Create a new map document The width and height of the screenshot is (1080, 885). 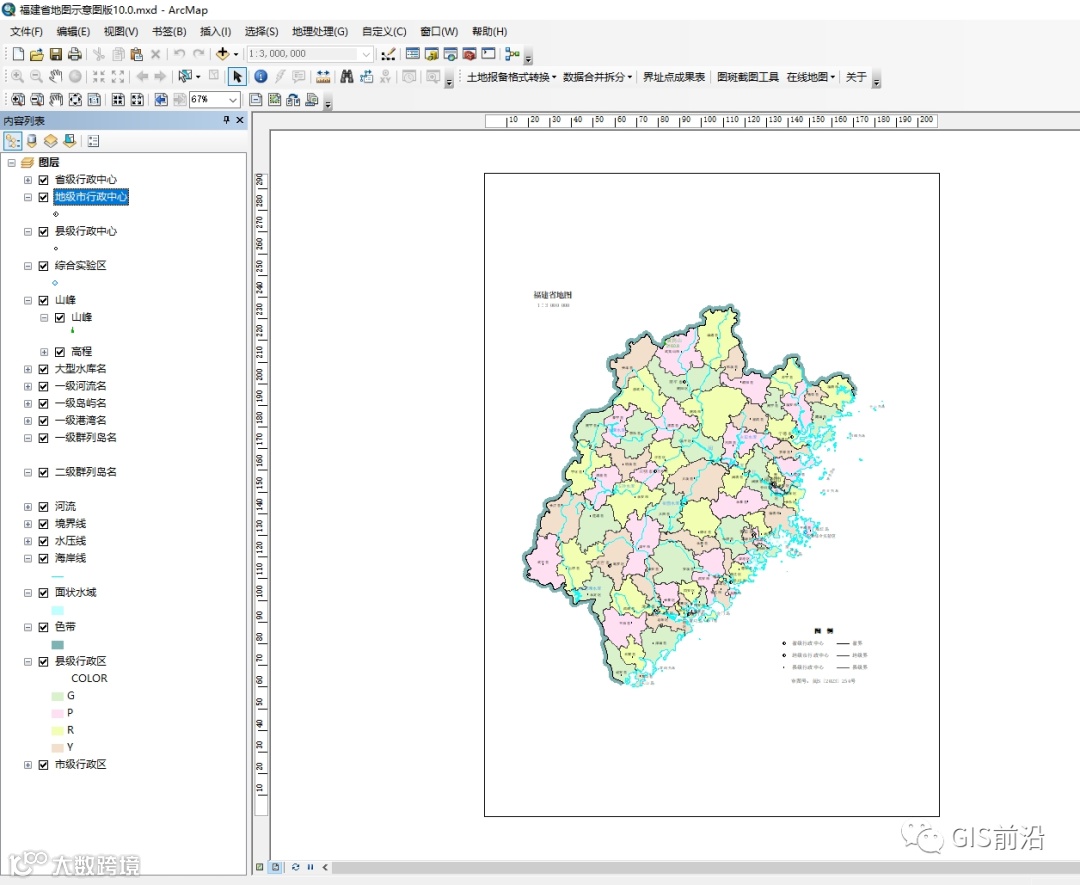tap(19, 54)
